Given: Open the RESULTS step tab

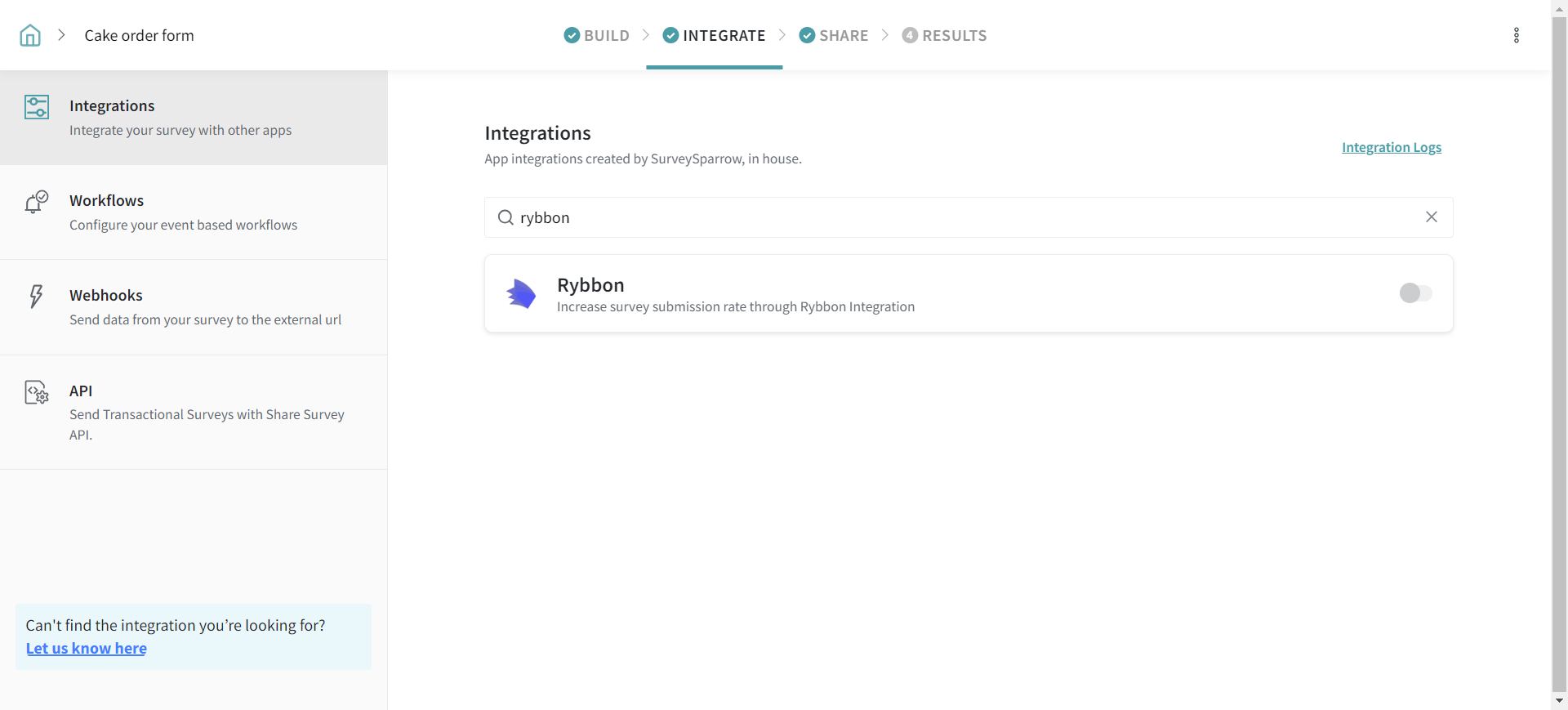Looking at the screenshot, I should point(944,35).
